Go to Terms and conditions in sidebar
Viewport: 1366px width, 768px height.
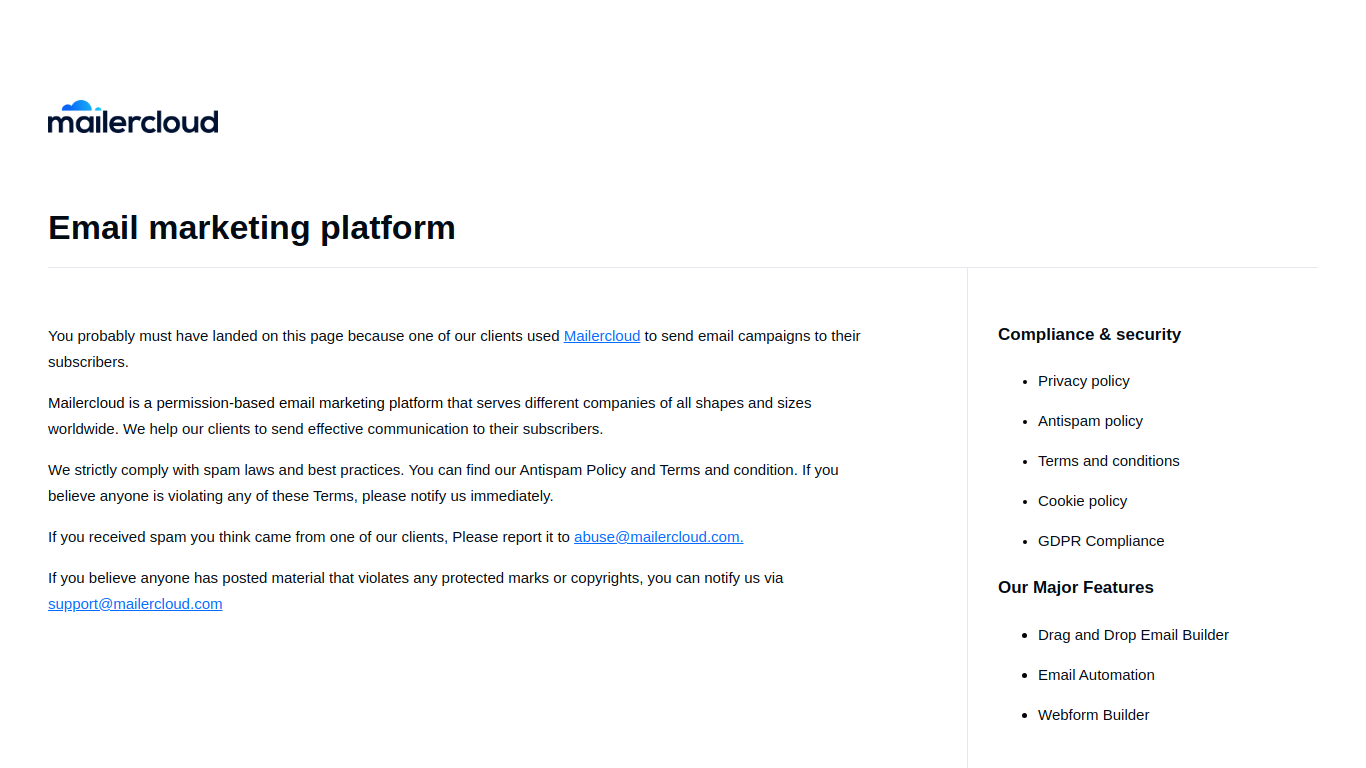[x=1109, y=461]
